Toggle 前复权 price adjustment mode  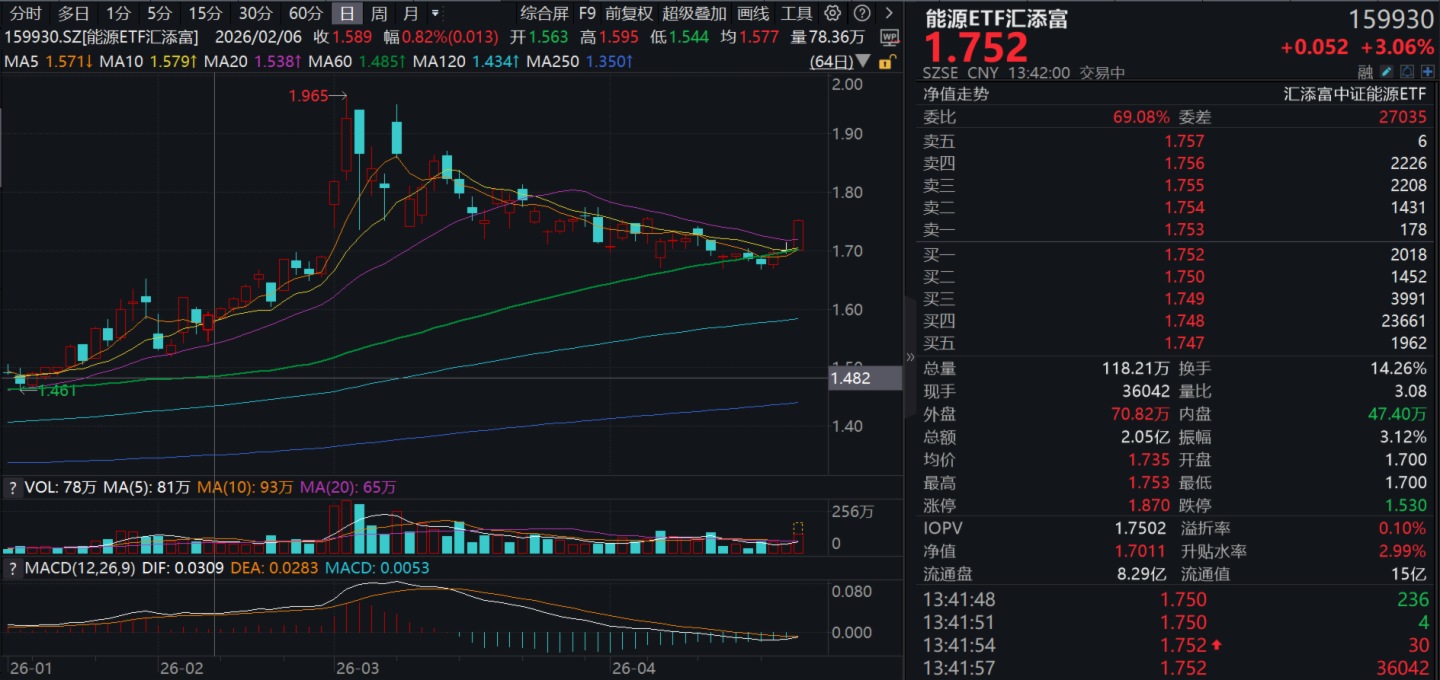pyautogui.click(x=628, y=14)
